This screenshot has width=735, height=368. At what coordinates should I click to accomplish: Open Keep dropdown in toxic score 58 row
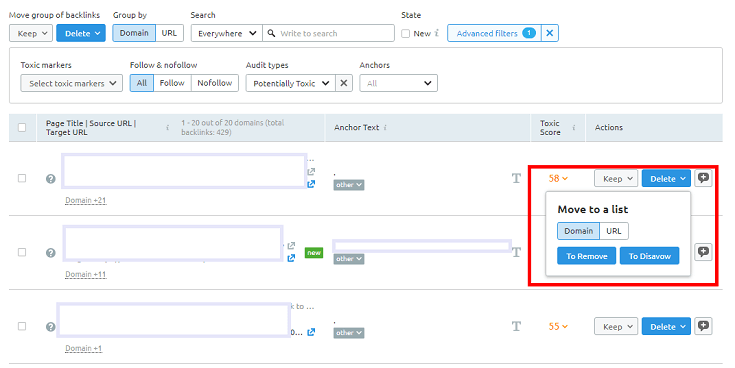616,179
